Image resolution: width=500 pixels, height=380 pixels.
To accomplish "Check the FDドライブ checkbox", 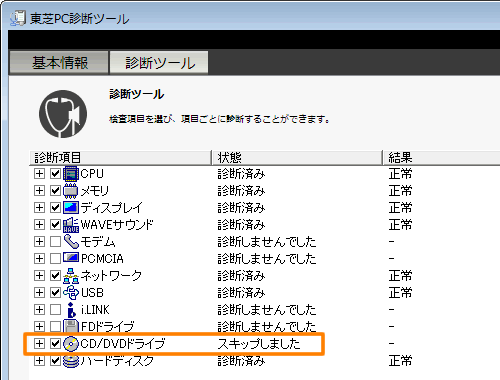I will tap(55, 326).
